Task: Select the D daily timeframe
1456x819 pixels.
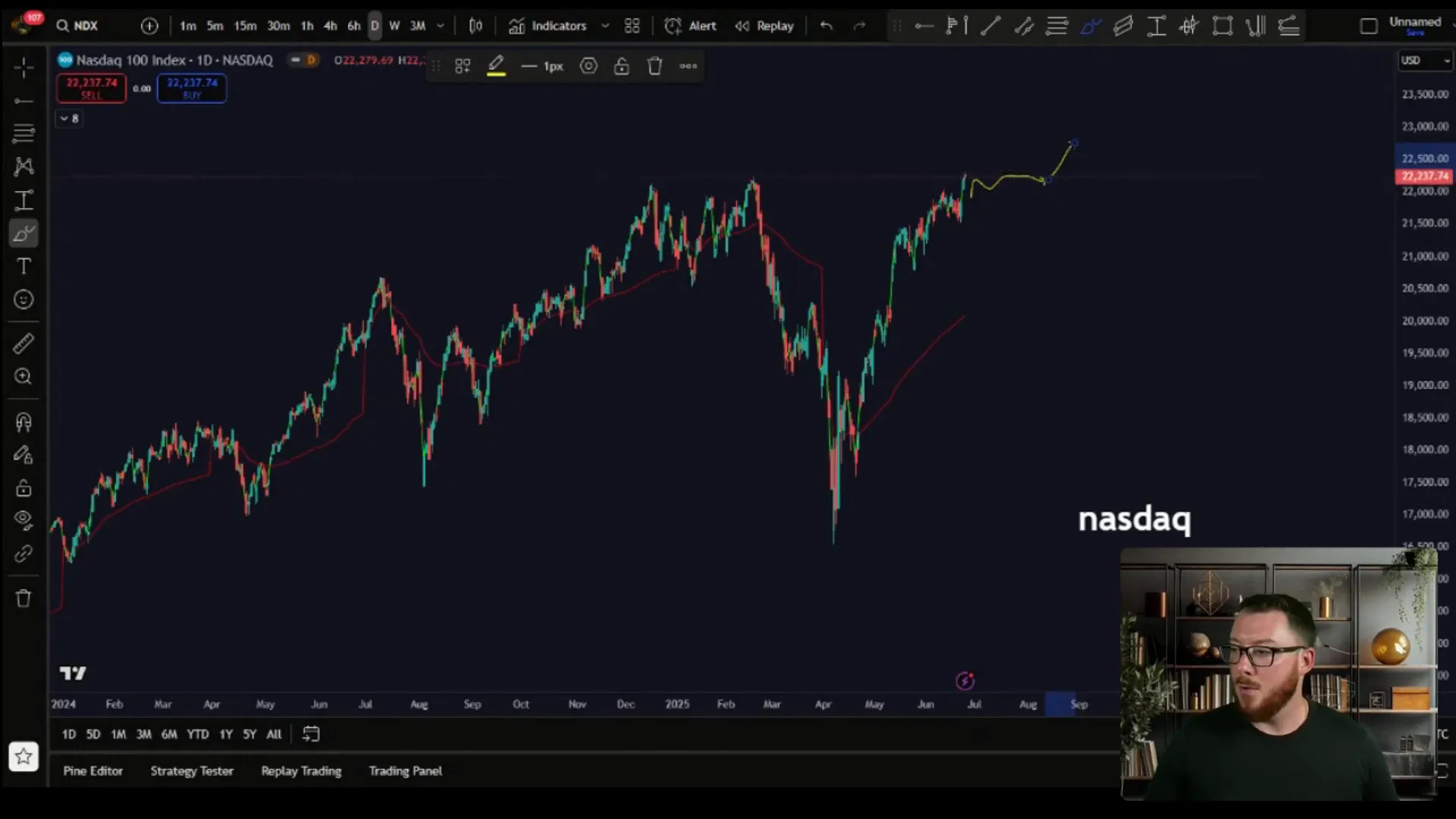Action: click(375, 26)
